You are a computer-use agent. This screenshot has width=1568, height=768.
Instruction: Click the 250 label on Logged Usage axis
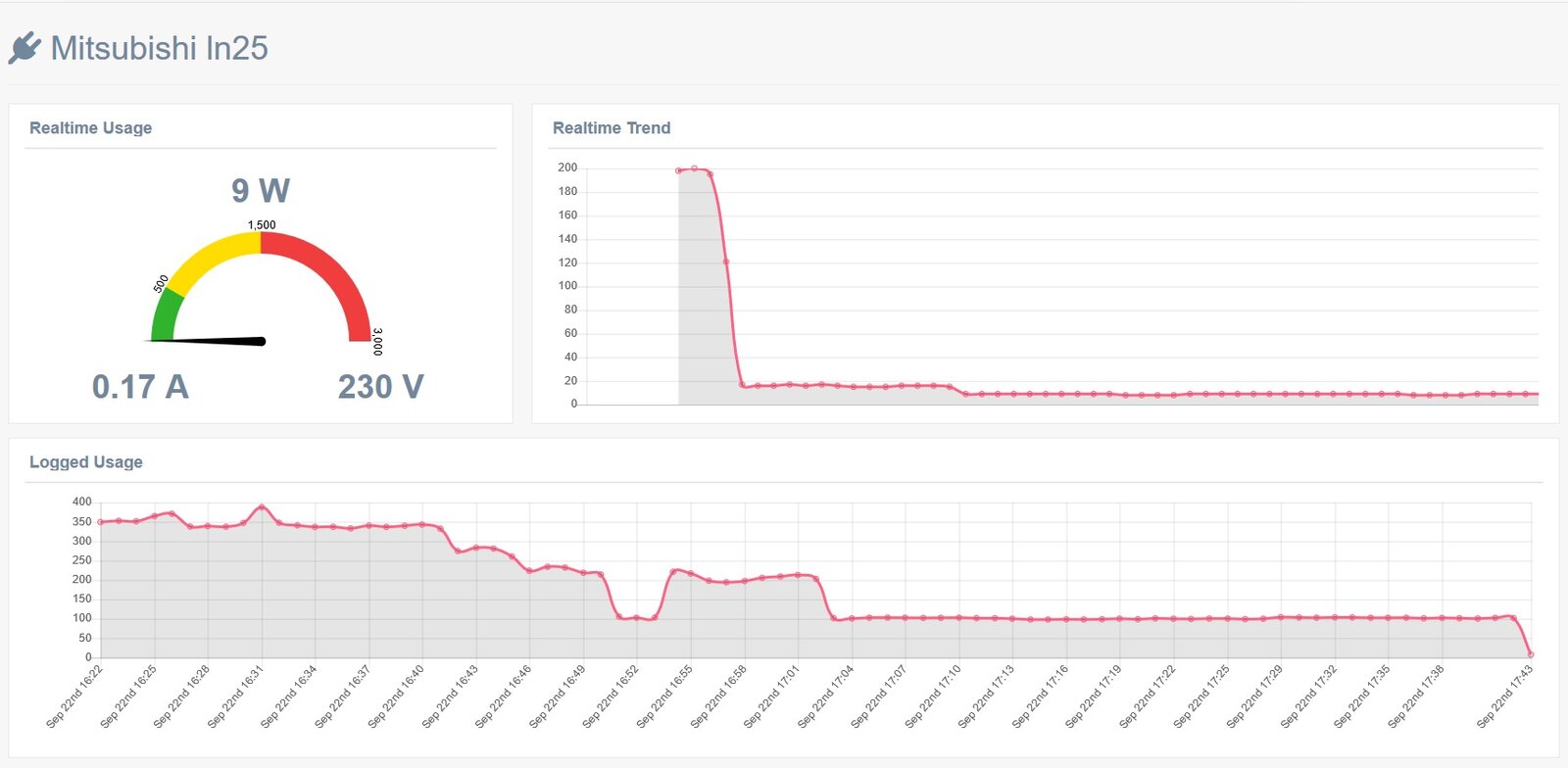(82, 560)
